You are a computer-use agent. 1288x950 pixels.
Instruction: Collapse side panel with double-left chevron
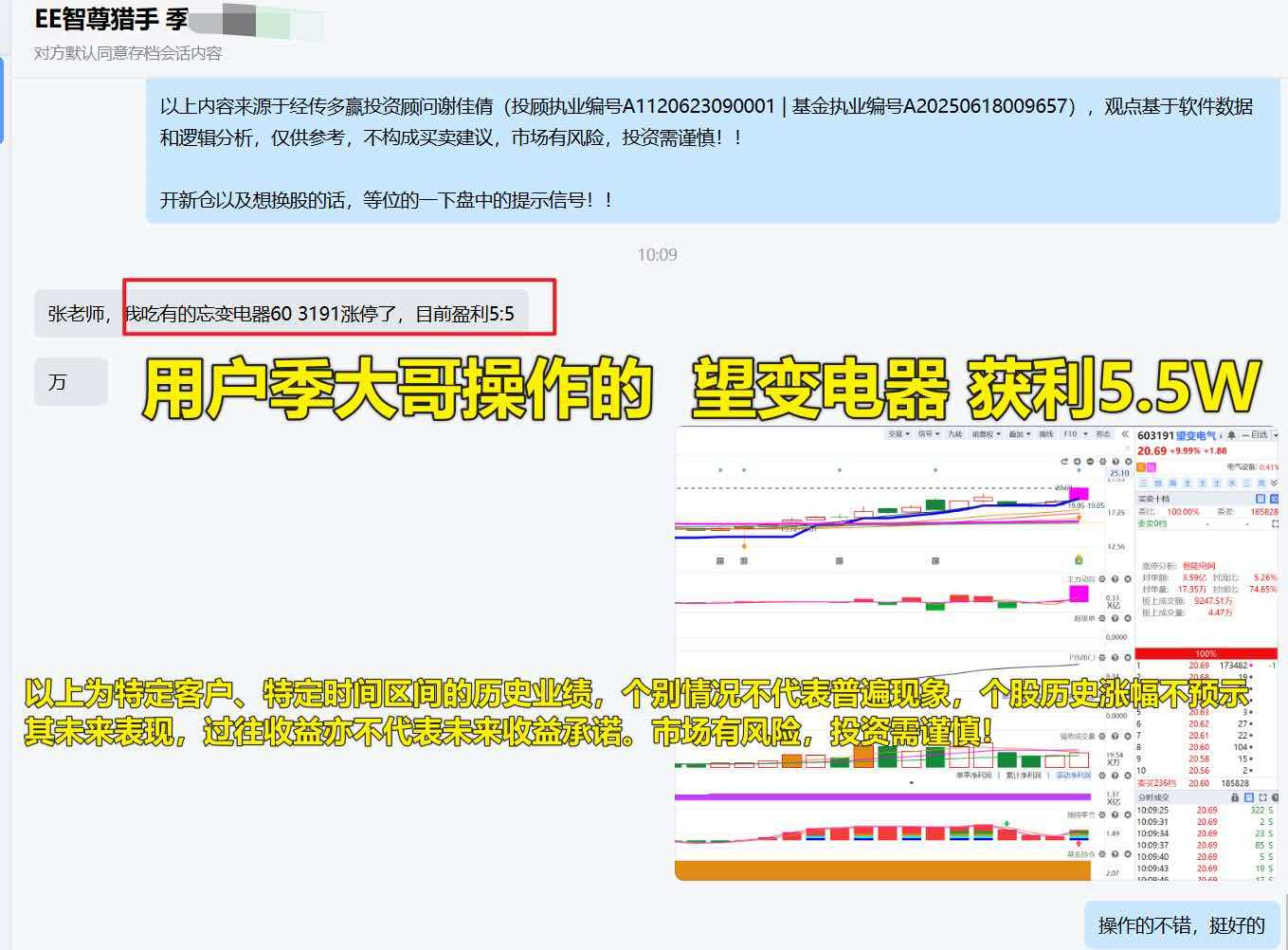point(1125,434)
